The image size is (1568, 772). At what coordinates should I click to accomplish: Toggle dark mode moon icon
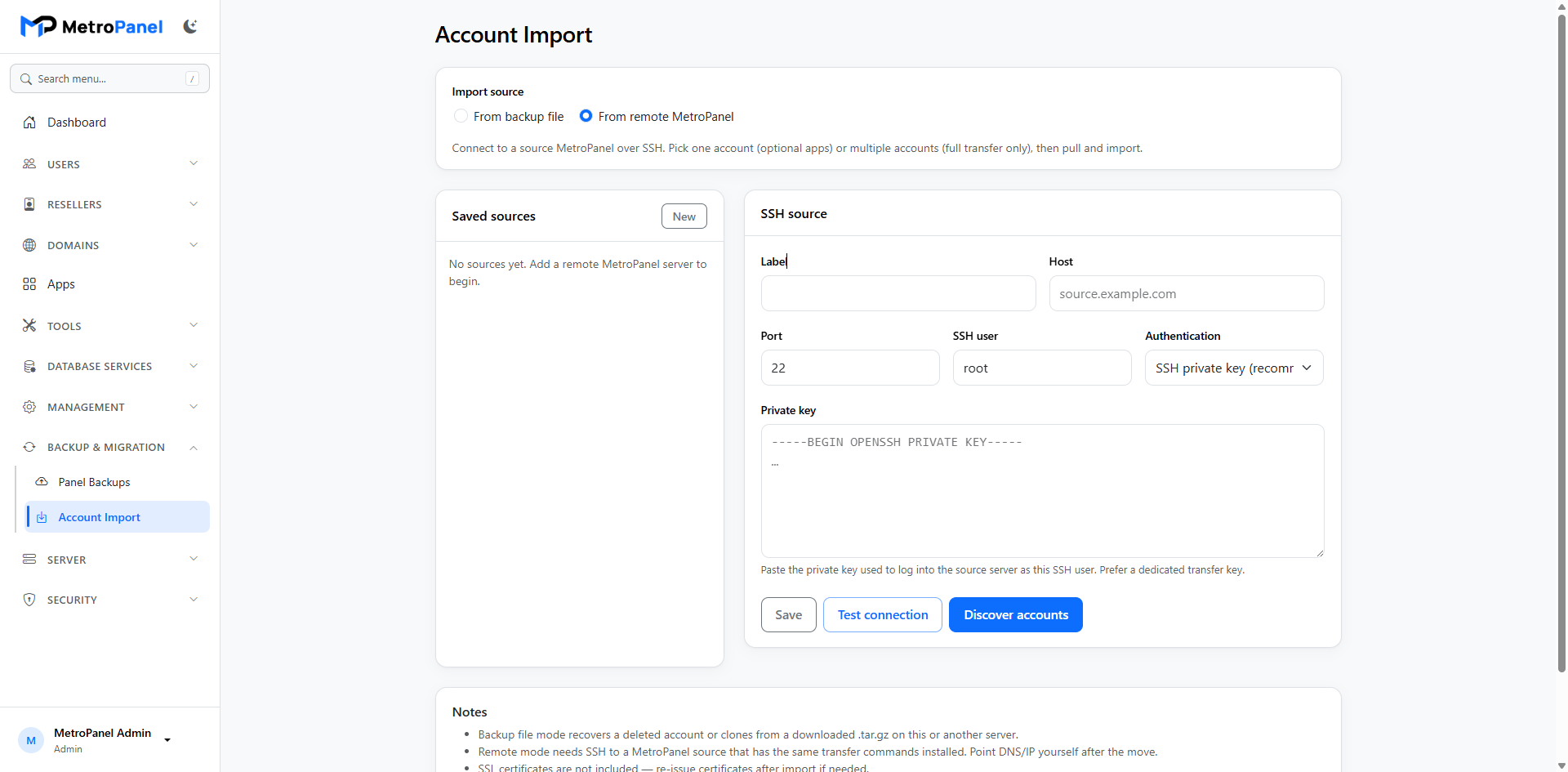tap(190, 27)
